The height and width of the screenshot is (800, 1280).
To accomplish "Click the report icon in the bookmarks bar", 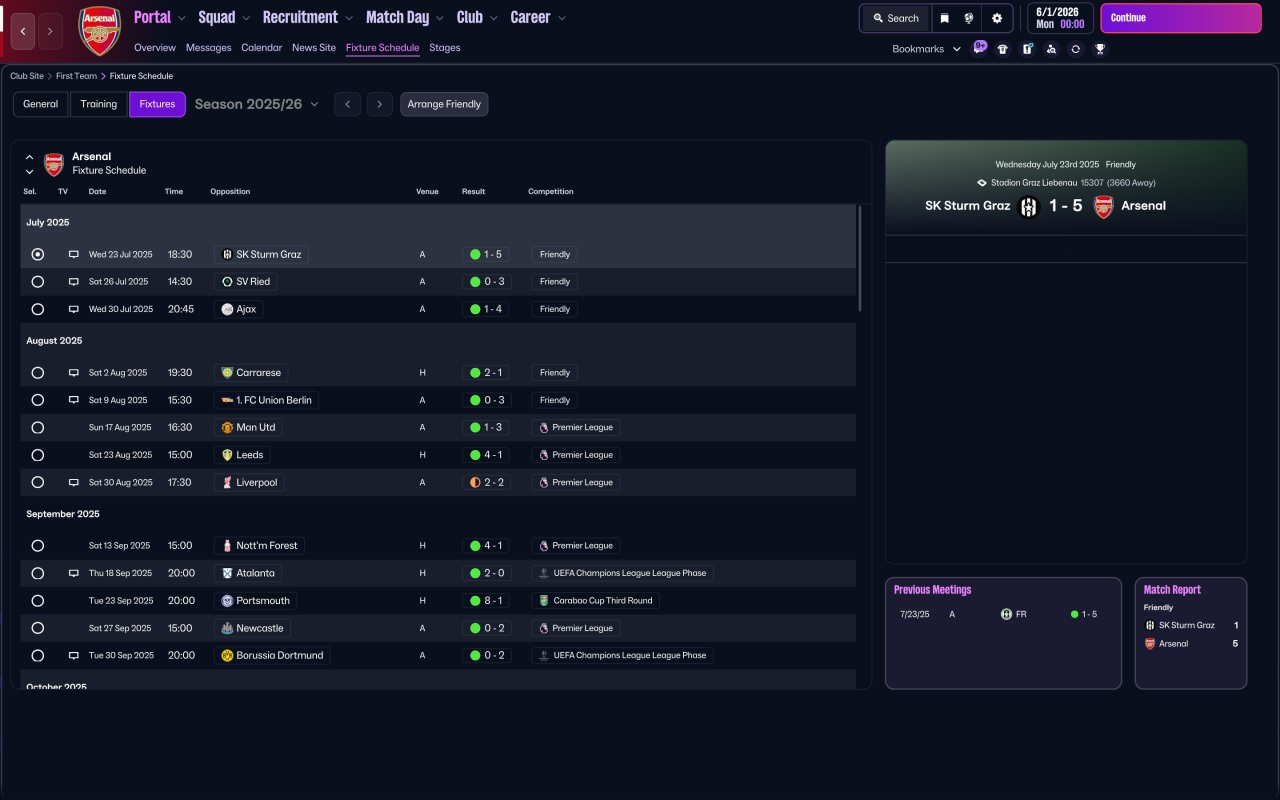I will click(x=1027, y=49).
